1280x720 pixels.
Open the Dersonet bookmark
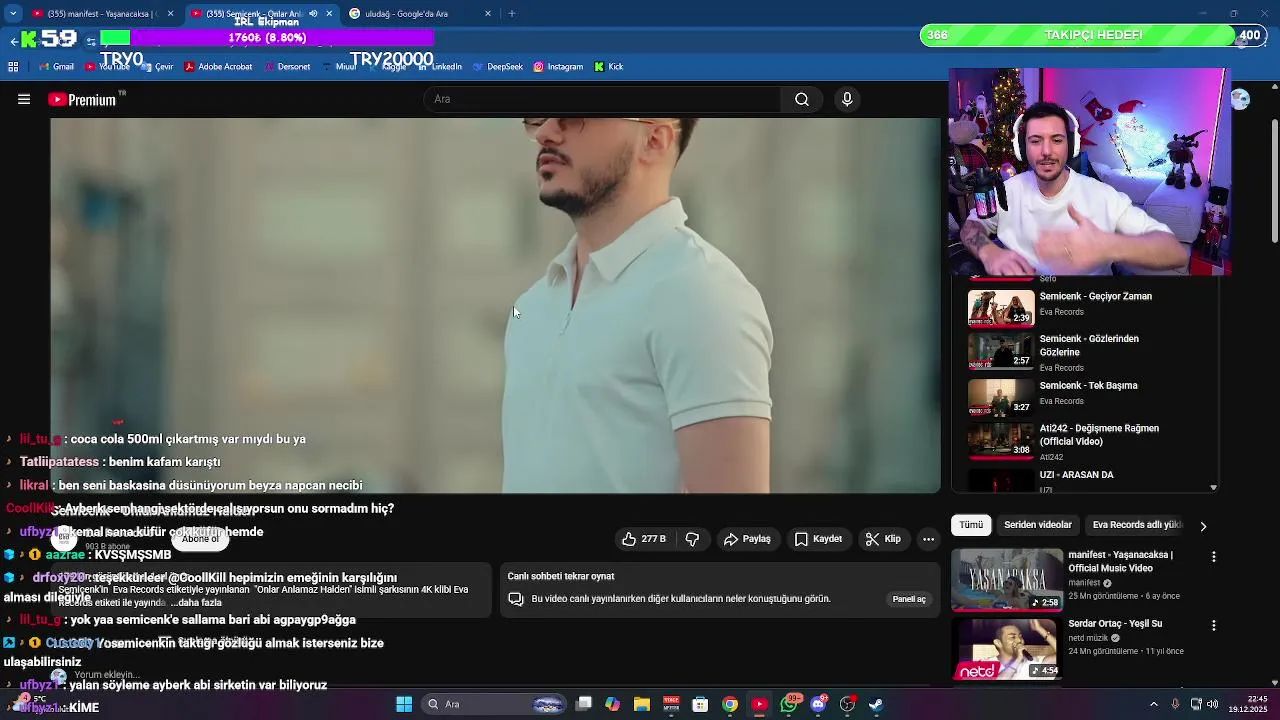coord(286,67)
